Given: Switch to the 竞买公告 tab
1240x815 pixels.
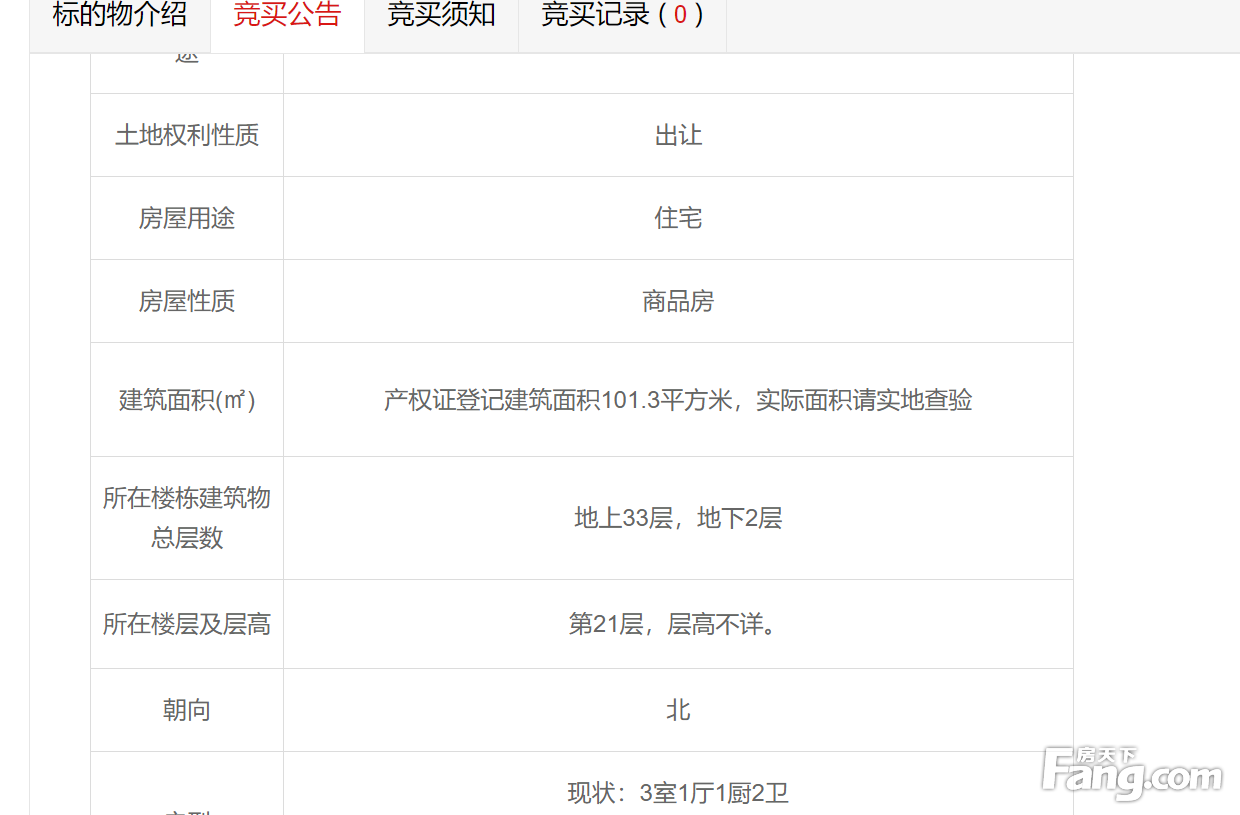Looking at the screenshot, I should 287,16.
